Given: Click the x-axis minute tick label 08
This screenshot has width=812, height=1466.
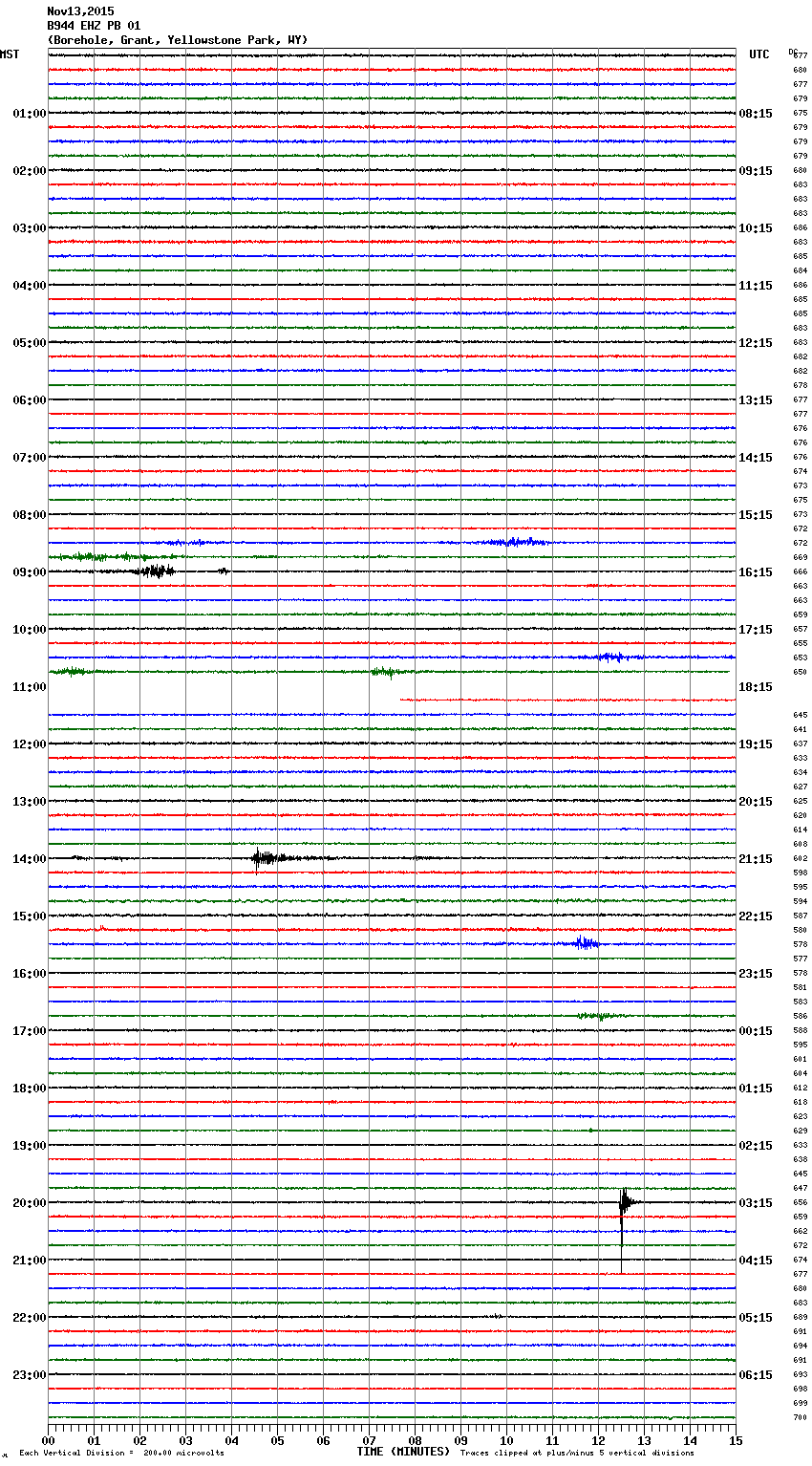Looking at the screenshot, I should tap(415, 1441).
